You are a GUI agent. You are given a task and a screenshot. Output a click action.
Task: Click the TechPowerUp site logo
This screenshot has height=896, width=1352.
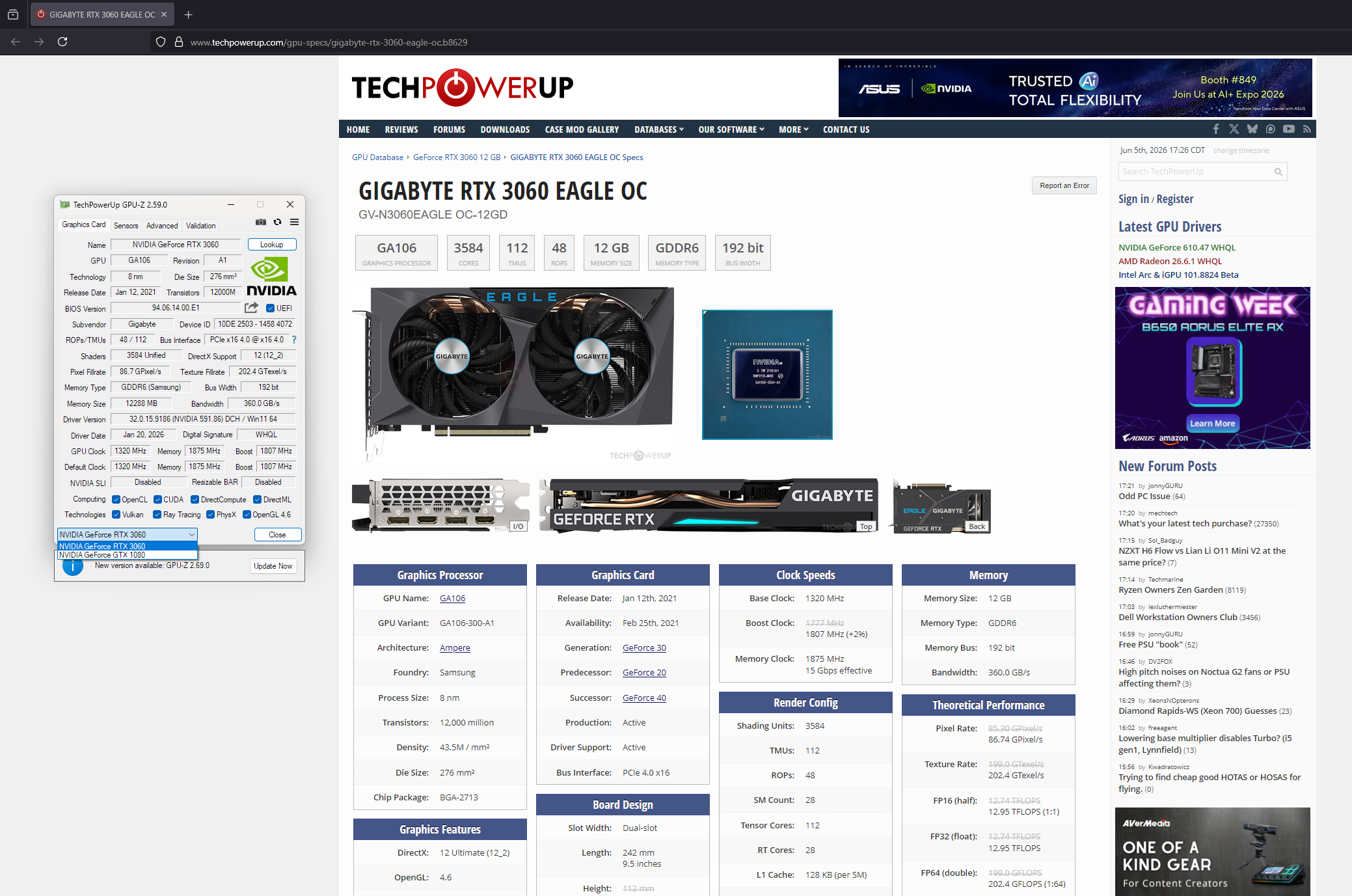click(463, 87)
